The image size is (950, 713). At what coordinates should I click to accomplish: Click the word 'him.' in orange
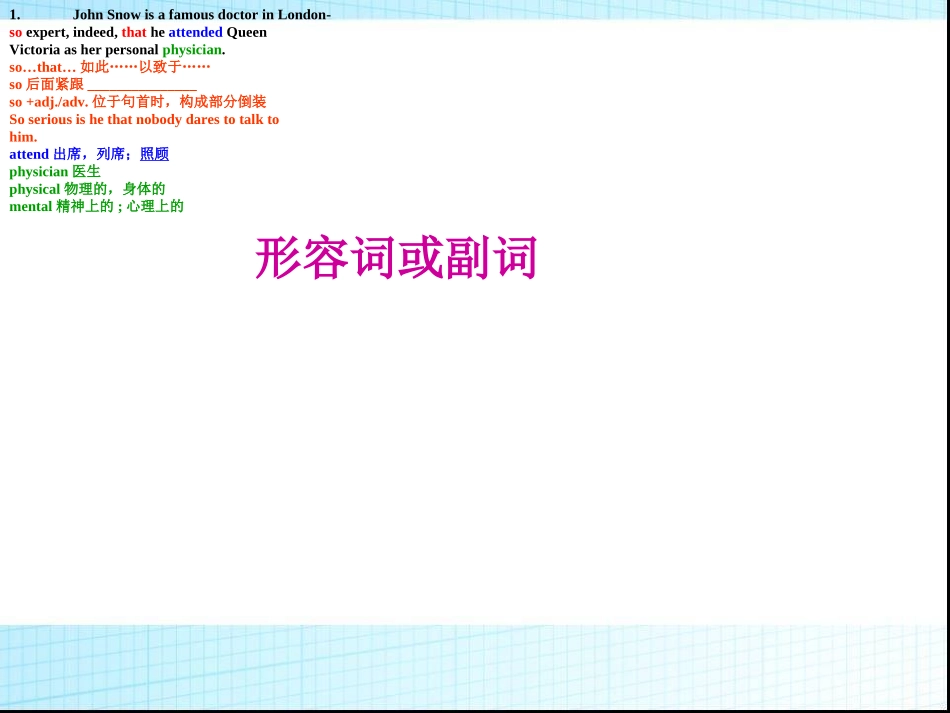pos(23,137)
